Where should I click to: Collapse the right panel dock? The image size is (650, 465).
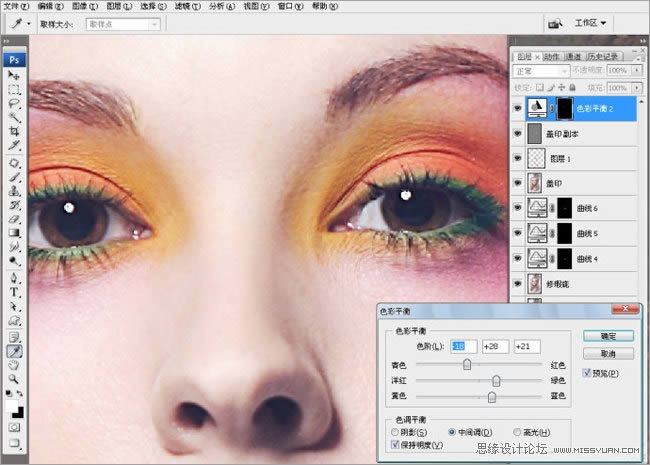643,41
